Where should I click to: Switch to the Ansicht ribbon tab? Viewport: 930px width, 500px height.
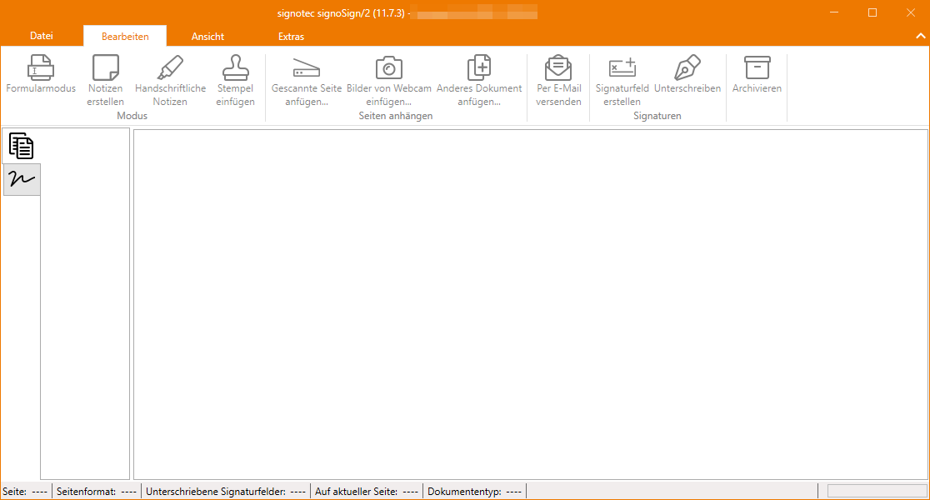coord(208,36)
